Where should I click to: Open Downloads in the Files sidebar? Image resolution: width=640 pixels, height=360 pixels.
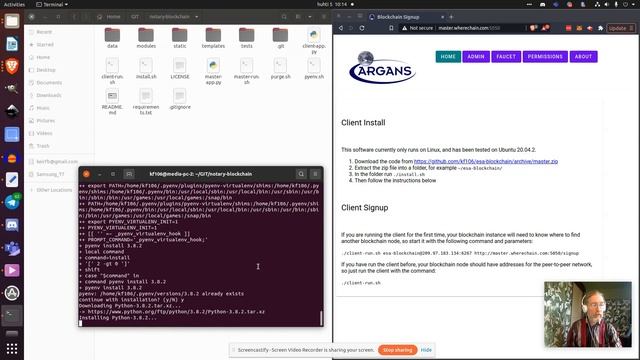pyautogui.click(x=49, y=95)
